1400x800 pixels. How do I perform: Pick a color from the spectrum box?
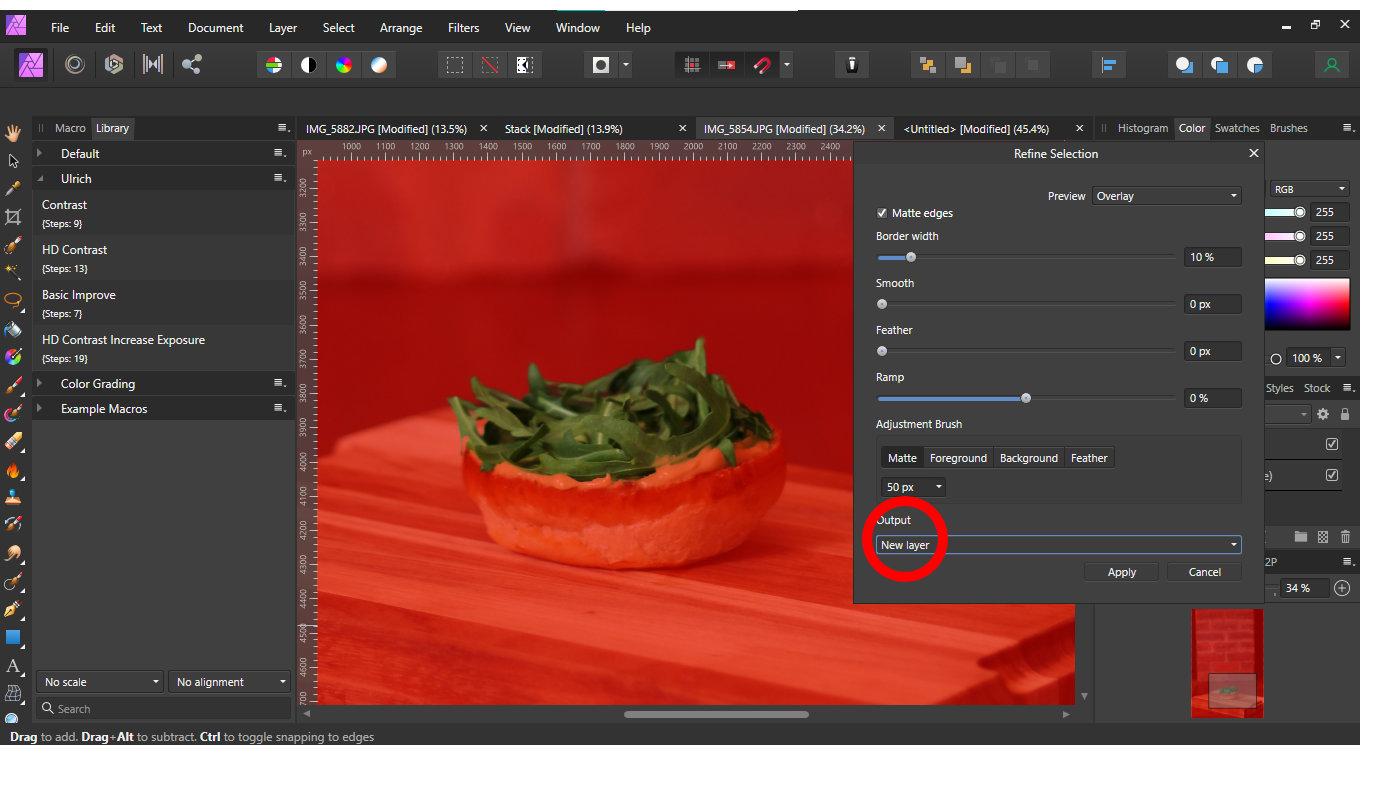click(1307, 304)
